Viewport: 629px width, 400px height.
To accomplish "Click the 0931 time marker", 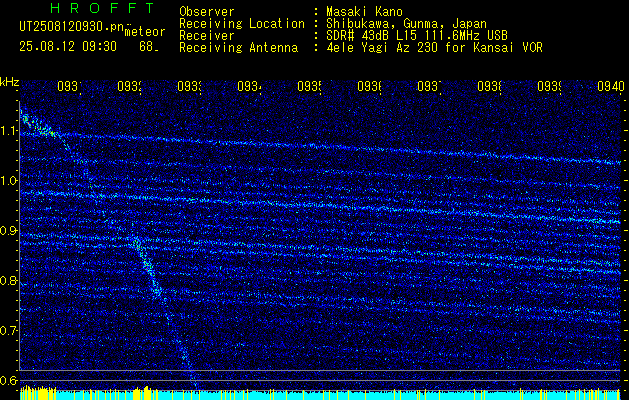I will (69, 86).
